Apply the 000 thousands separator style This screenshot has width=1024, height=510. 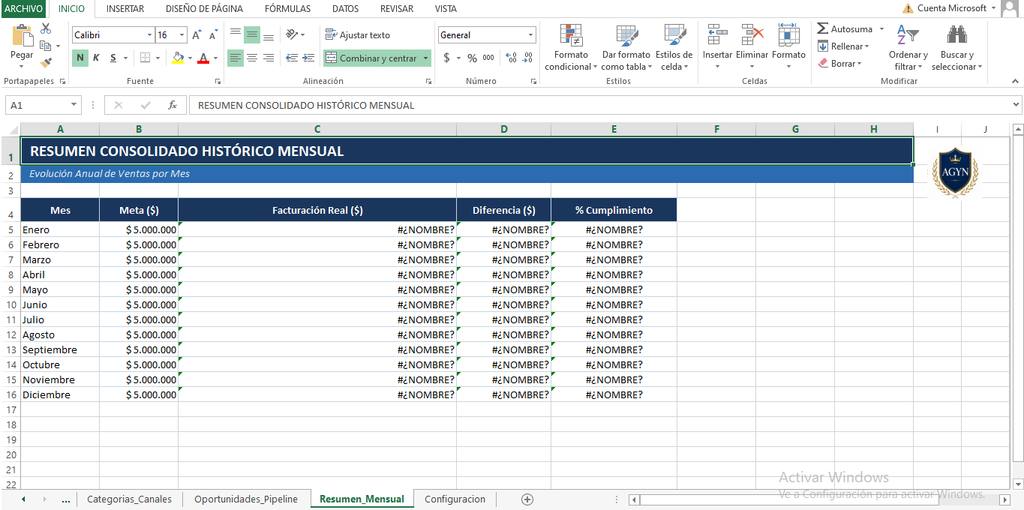click(x=488, y=58)
